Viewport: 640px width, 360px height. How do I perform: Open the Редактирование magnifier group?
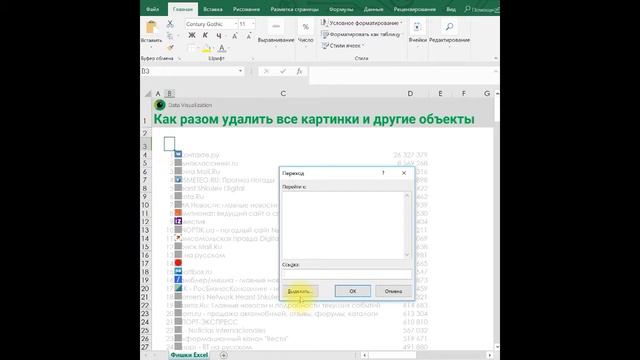(449, 32)
